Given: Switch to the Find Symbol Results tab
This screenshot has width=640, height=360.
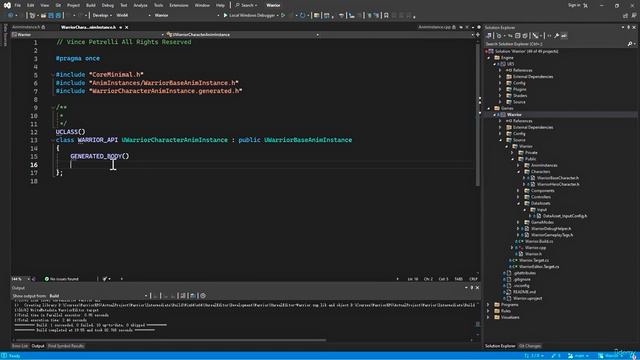Looking at the screenshot, I should [x=66, y=346].
